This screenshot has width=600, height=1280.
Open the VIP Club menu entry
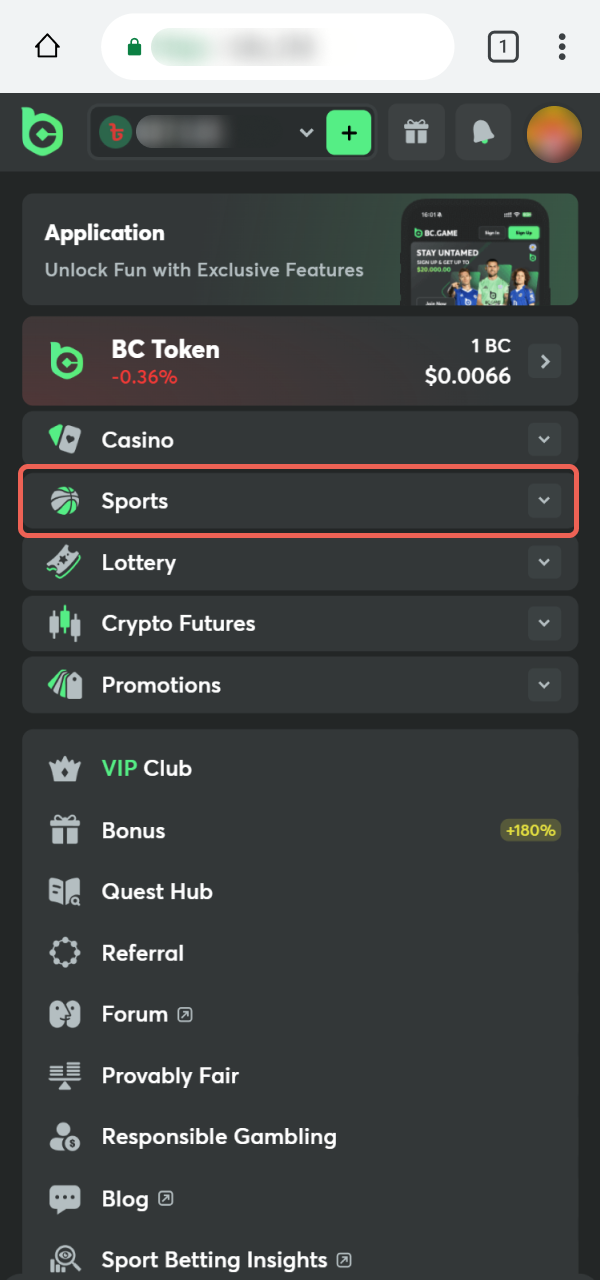145,768
